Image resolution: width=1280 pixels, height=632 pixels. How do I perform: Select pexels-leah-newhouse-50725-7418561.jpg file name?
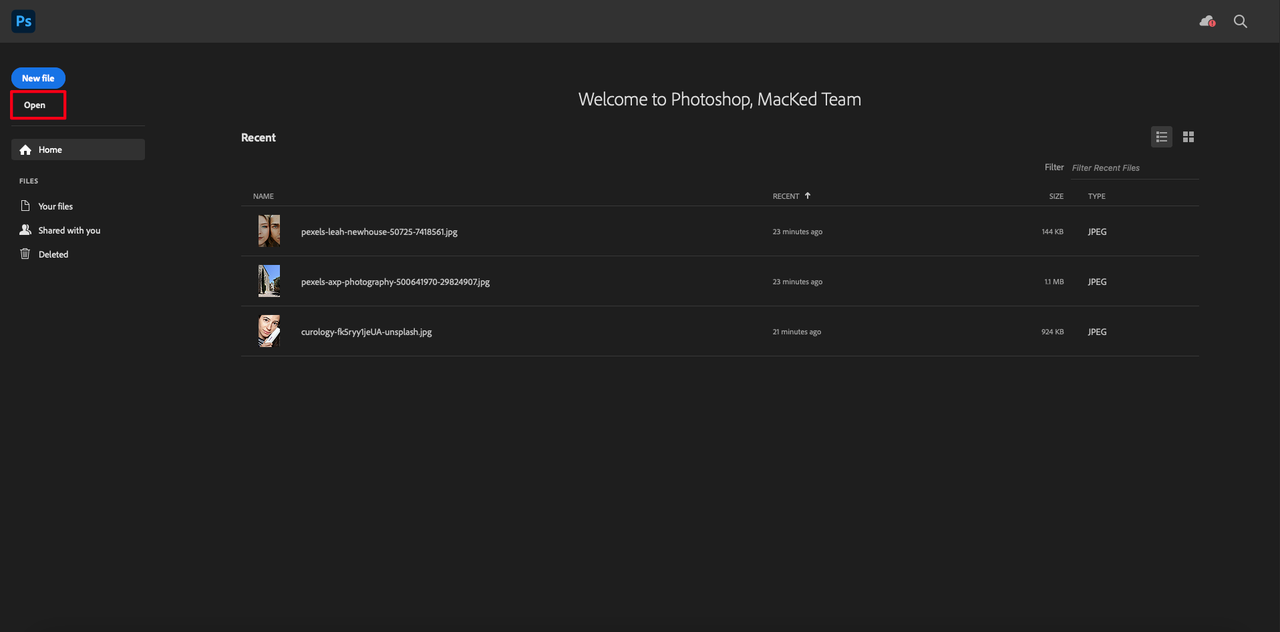tap(379, 232)
